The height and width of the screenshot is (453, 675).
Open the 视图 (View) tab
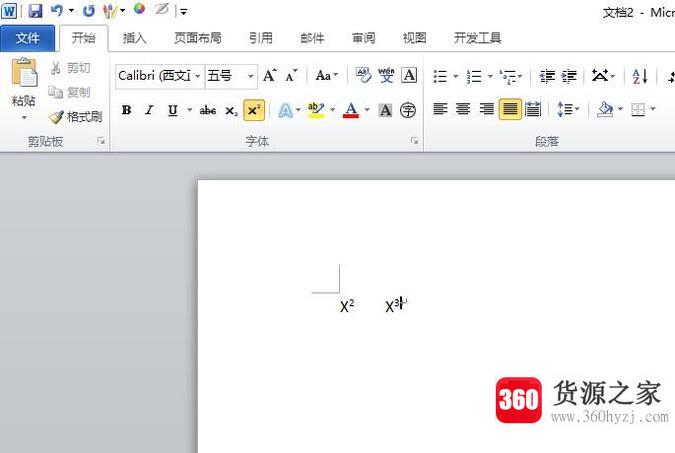point(415,38)
